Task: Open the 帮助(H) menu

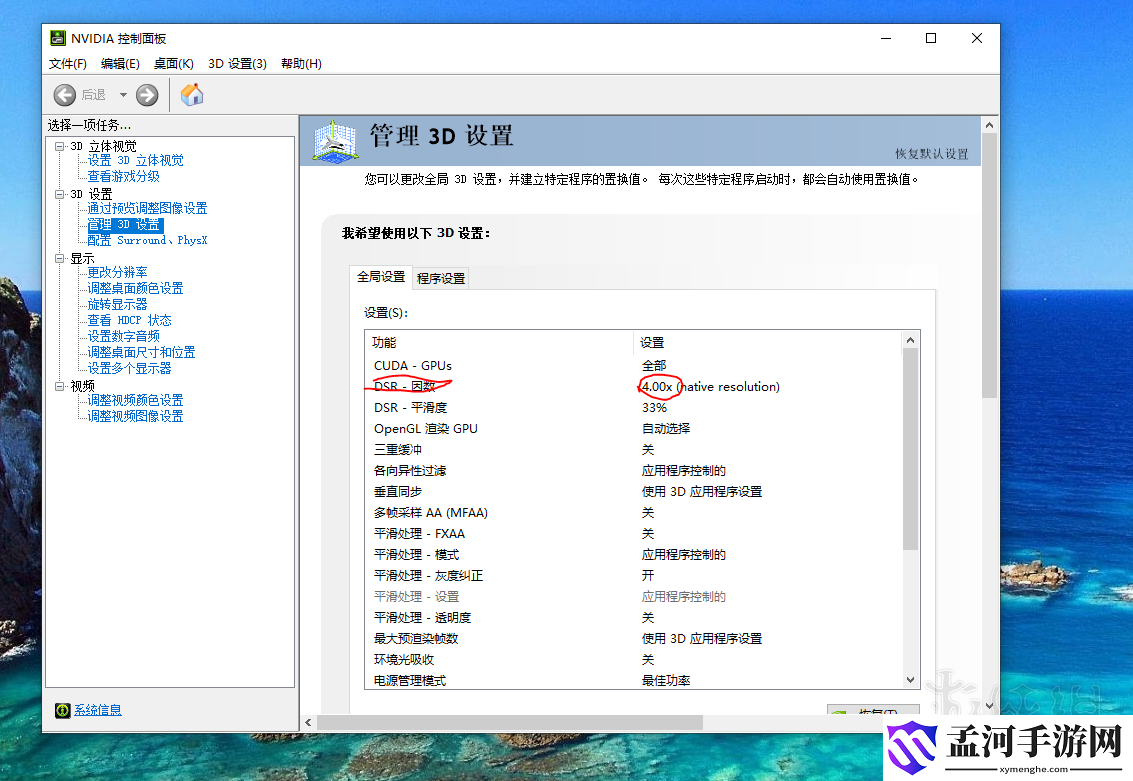Action: pos(301,64)
